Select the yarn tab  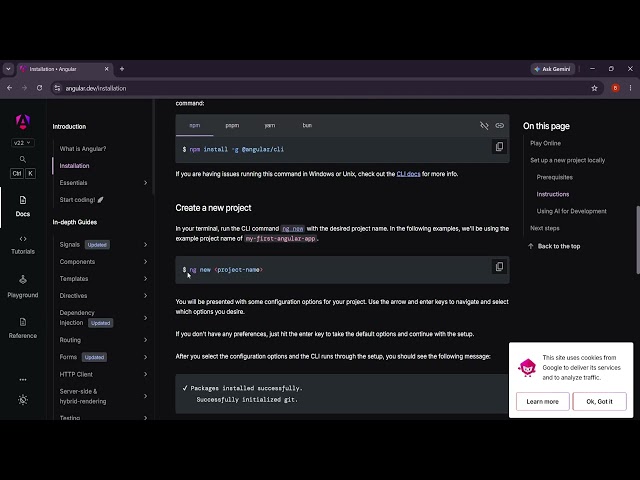coord(270,125)
